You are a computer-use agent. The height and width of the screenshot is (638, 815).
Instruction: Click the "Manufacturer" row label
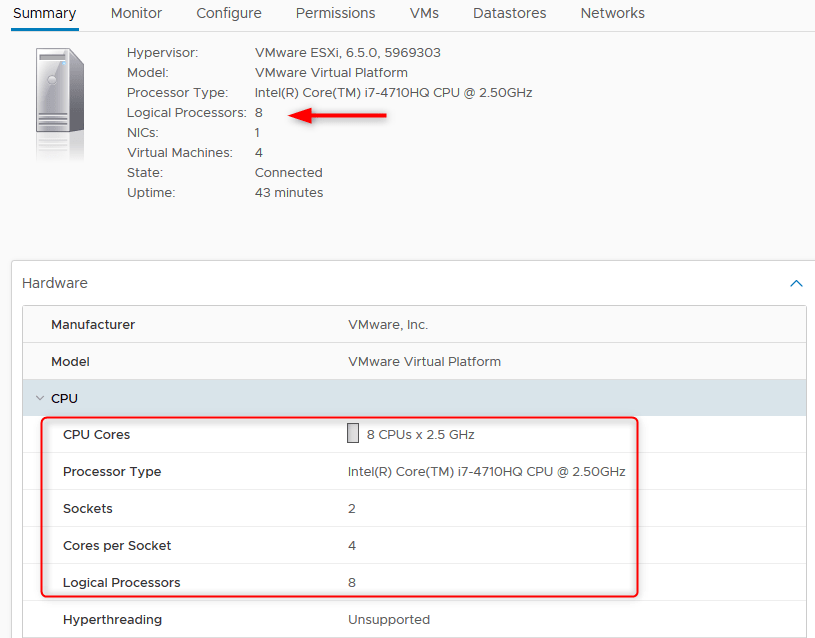point(93,325)
